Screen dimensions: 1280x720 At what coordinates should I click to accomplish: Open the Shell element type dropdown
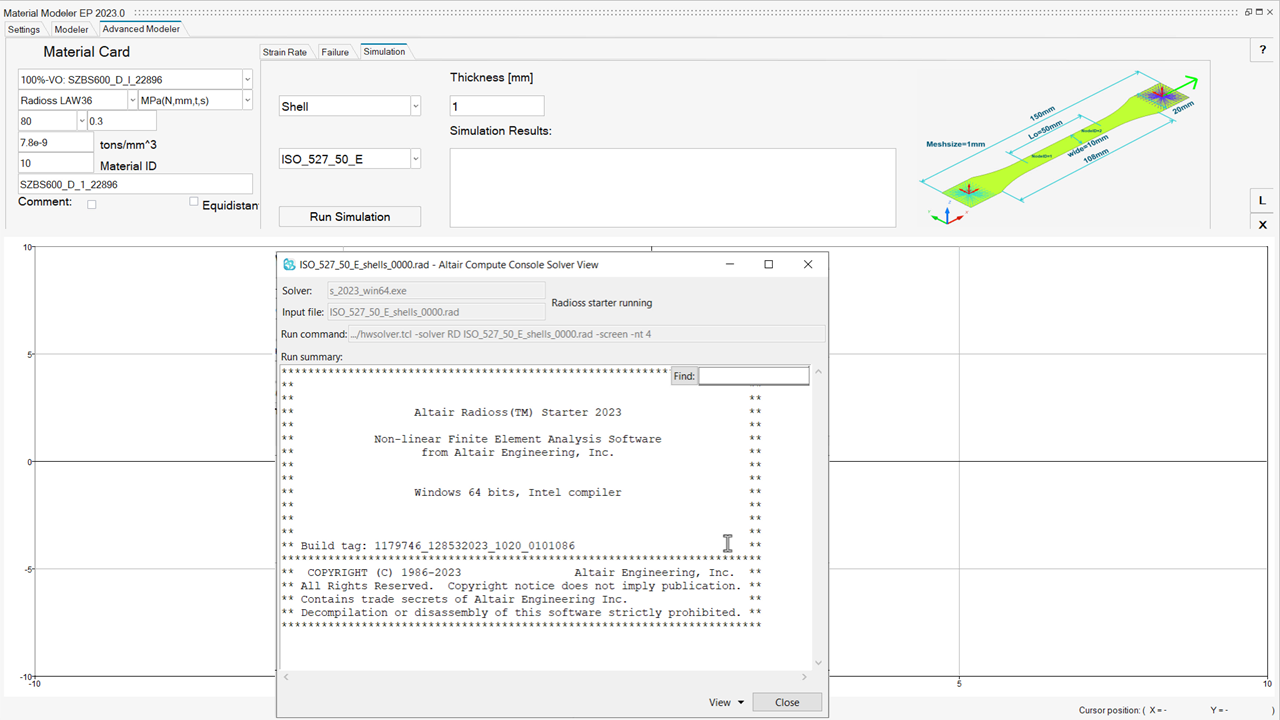[415, 106]
